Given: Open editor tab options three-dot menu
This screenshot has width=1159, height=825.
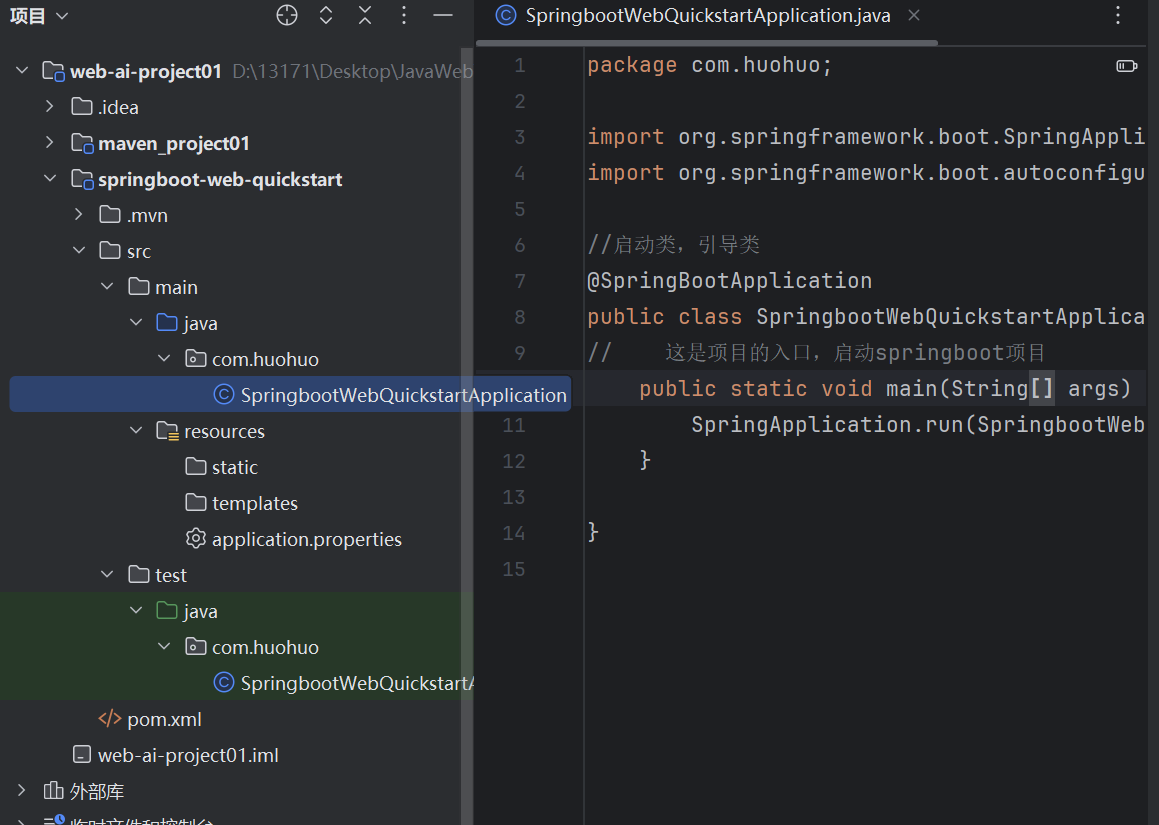Looking at the screenshot, I should (1118, 15).
